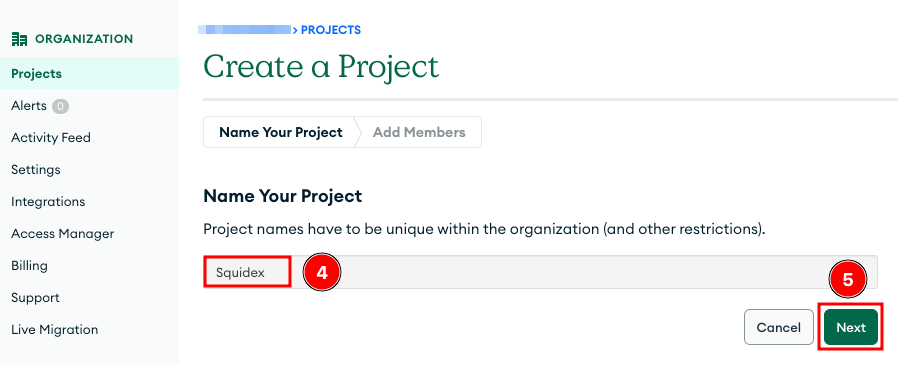Click the blurred organization name breadcrumb
This screenshot has height=365, width=917.
click(244, 29)
